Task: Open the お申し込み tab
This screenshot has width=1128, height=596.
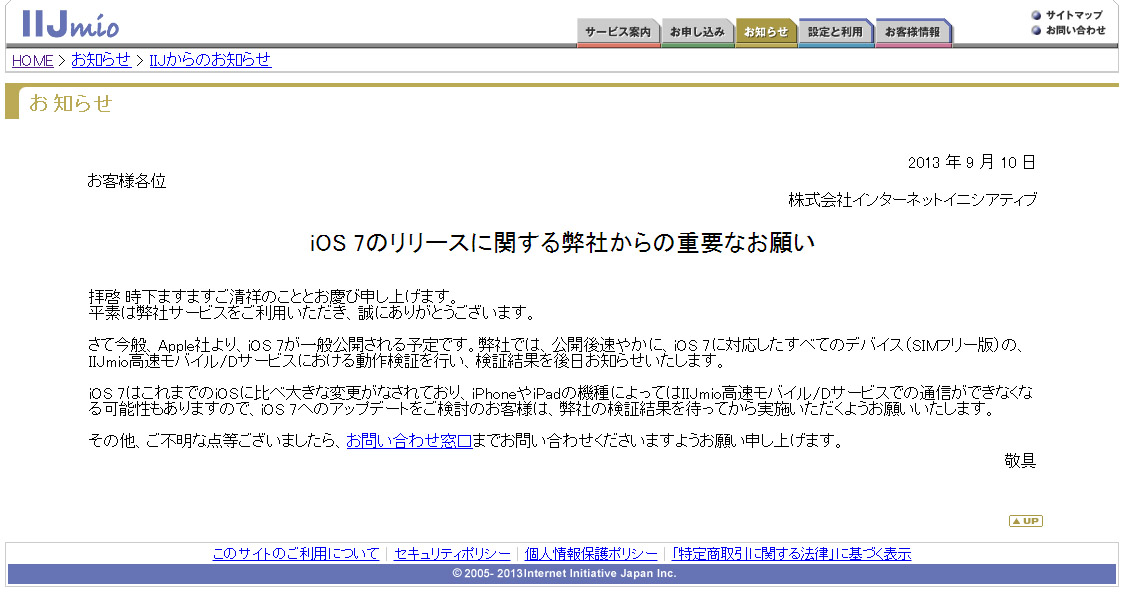Action: (697, 32)
